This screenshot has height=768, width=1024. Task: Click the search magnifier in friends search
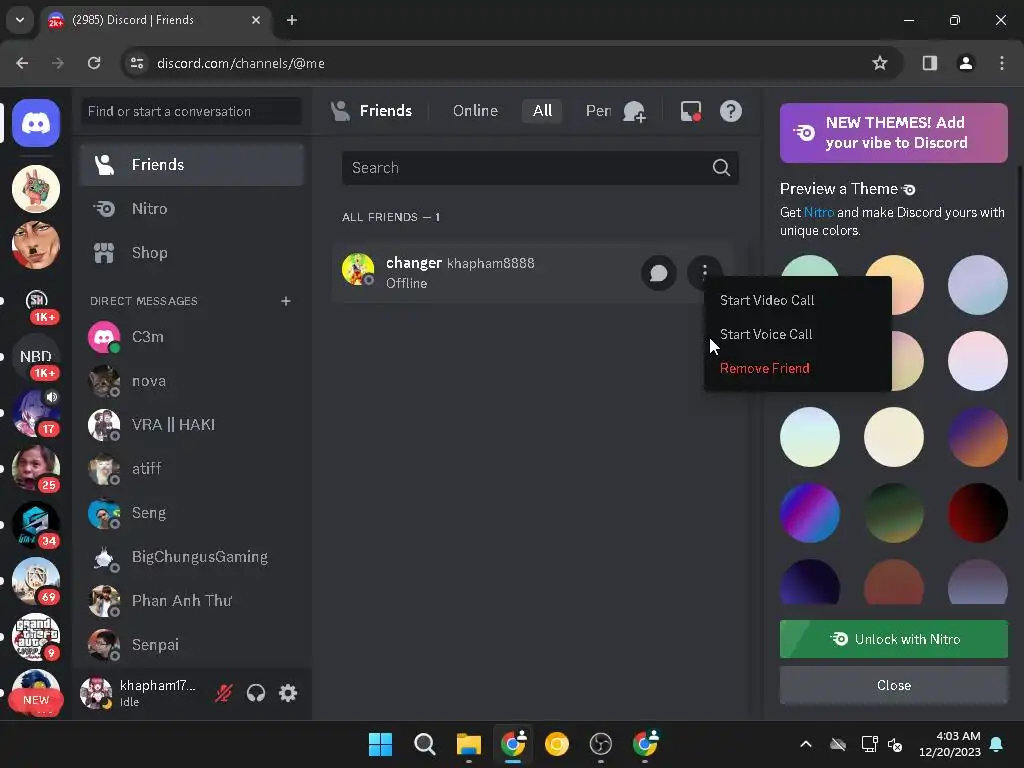click(x=721, y=168)
